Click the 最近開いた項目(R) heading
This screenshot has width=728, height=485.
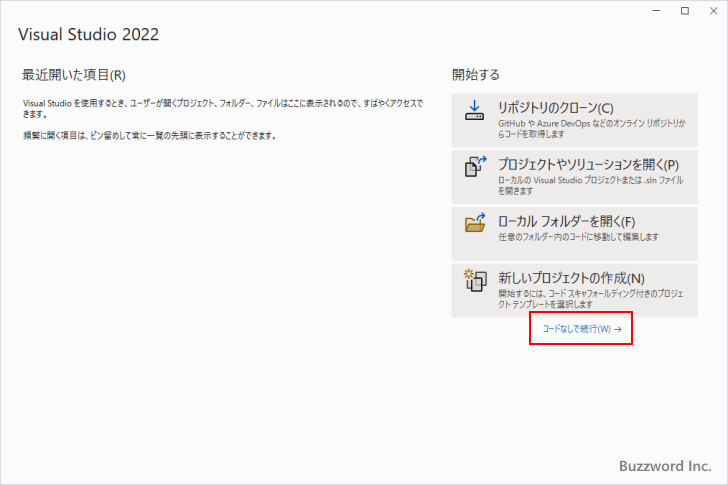point(74,75)
